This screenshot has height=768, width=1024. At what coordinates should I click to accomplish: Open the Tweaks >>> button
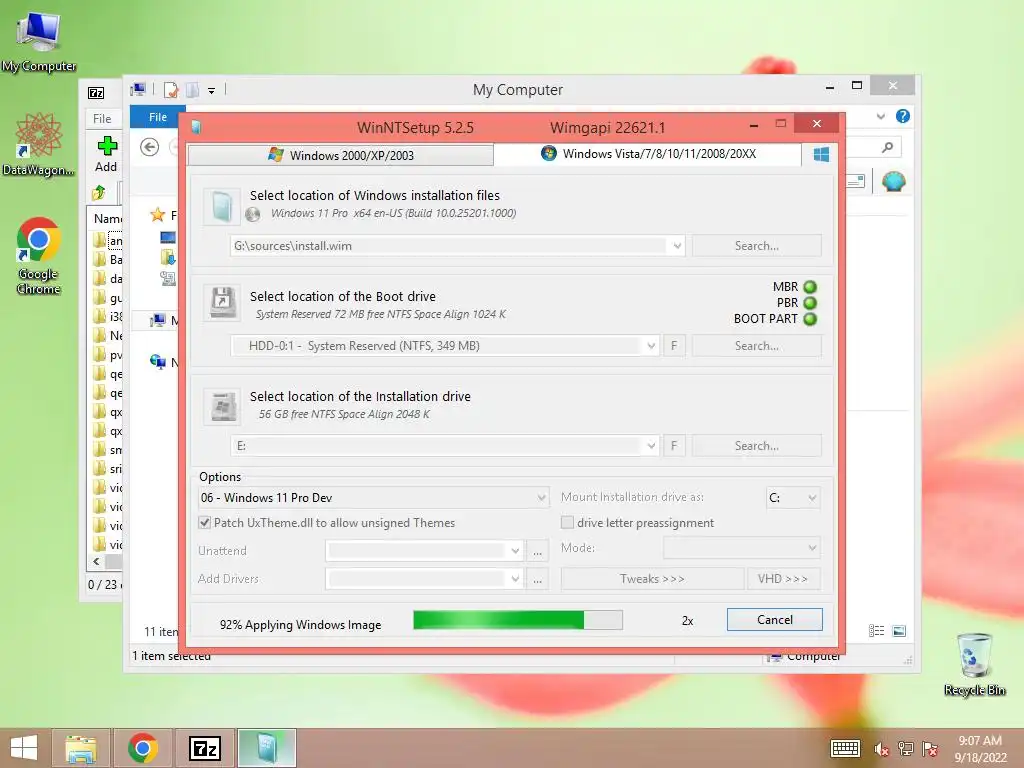(652, 579)
